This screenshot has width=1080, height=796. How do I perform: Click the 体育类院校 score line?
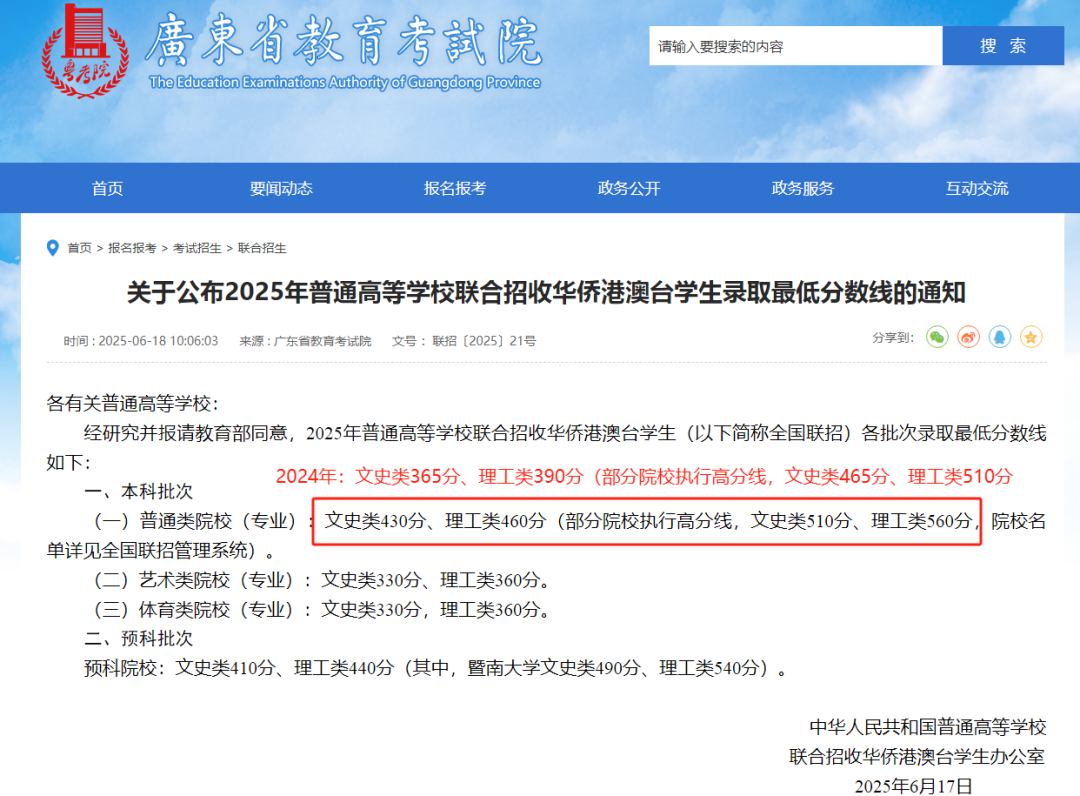click(x=322, y=610)
